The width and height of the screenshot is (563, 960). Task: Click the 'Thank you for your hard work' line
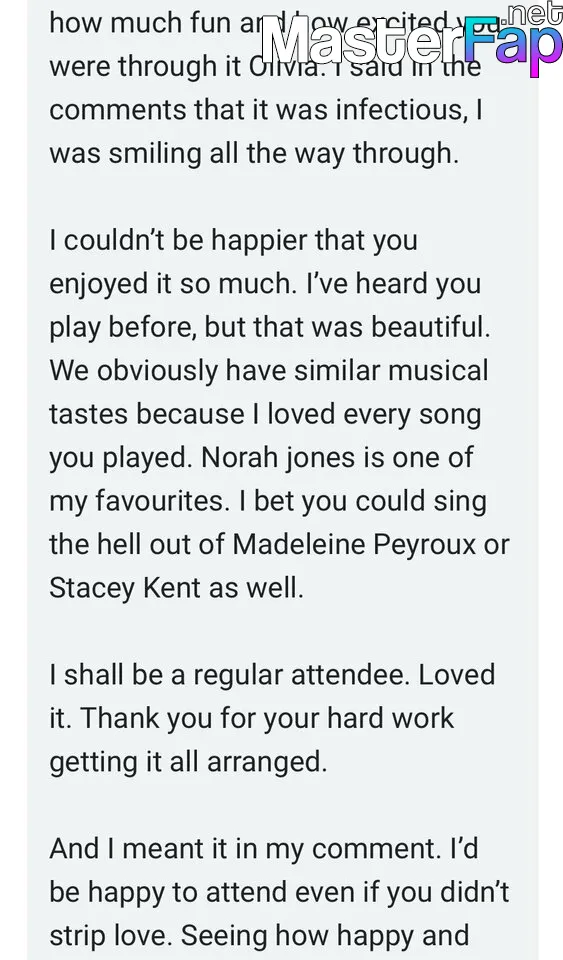(267, 718)
